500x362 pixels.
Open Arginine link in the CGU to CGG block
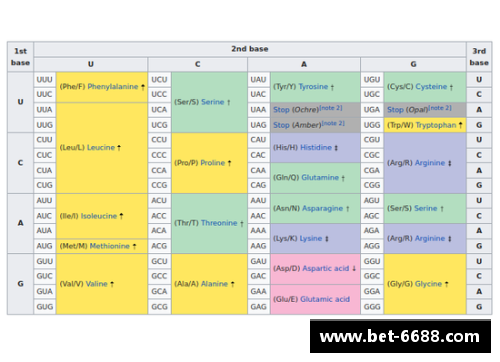(x=430, y=163)
